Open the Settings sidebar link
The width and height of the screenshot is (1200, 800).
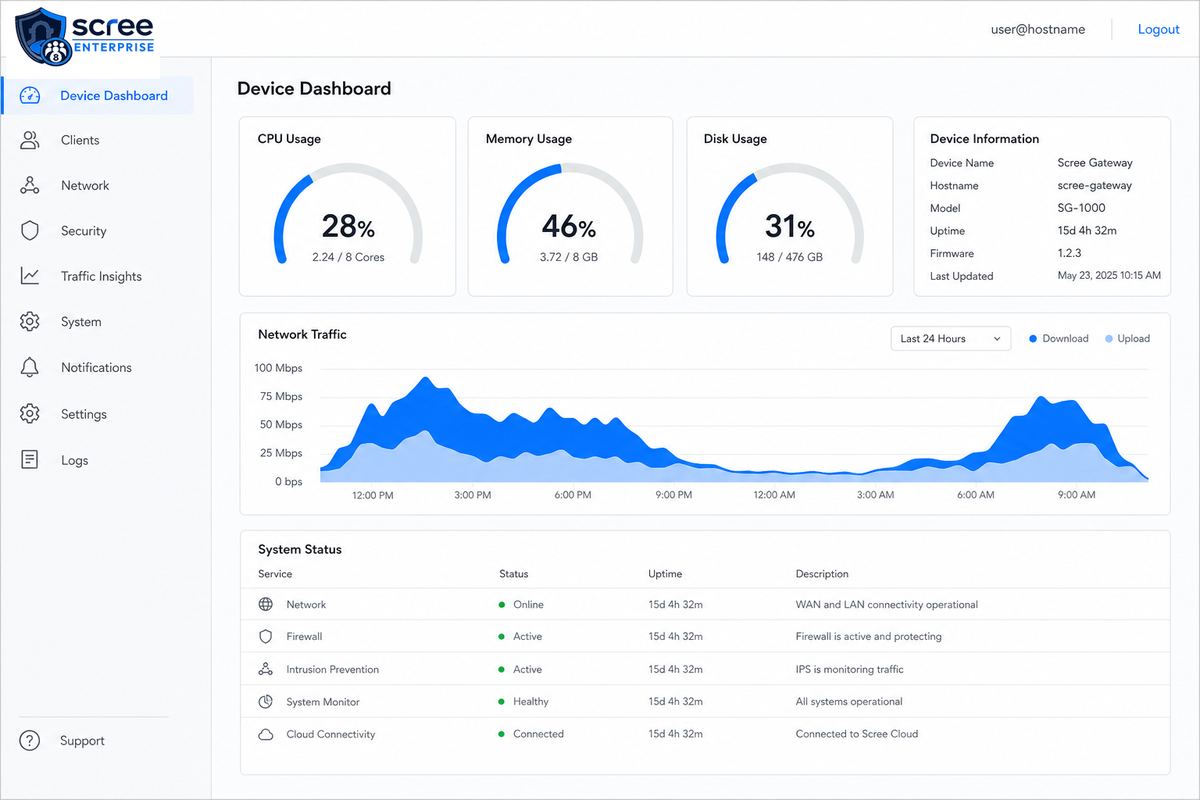point(84,414)
